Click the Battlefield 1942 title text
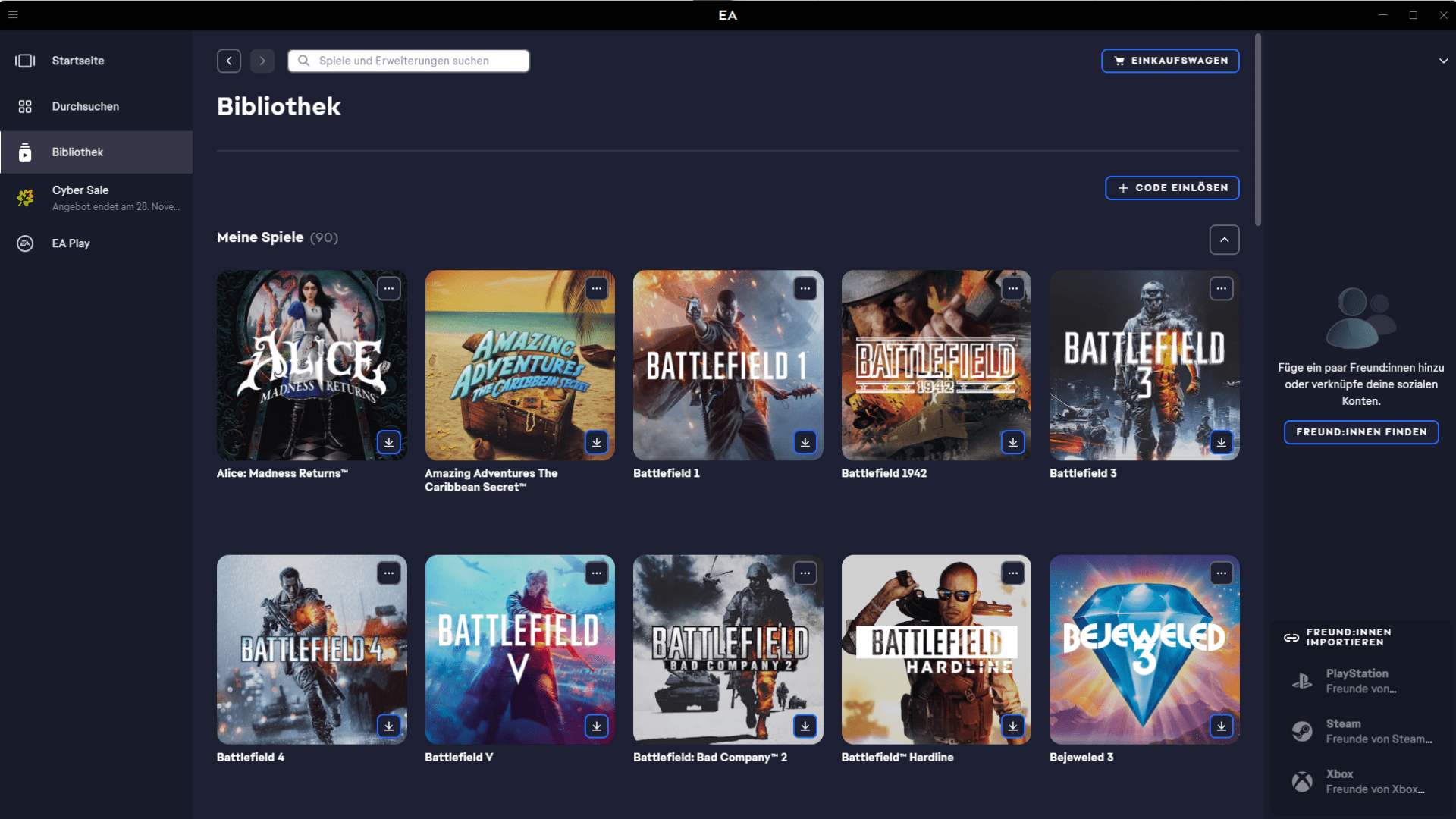Viewport: 1456px width, 819px height. [x=884, y=473]
